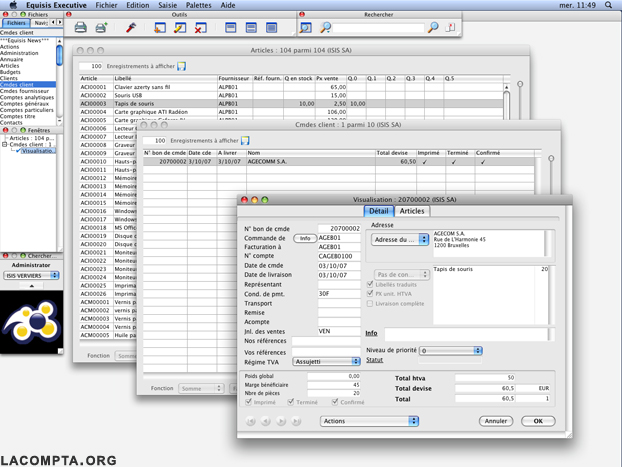Image resolution: width=622 pixels, height=467 pixels.
Task: Switch to the Articles tab in Visualisation
Action: tap(412, 211)
